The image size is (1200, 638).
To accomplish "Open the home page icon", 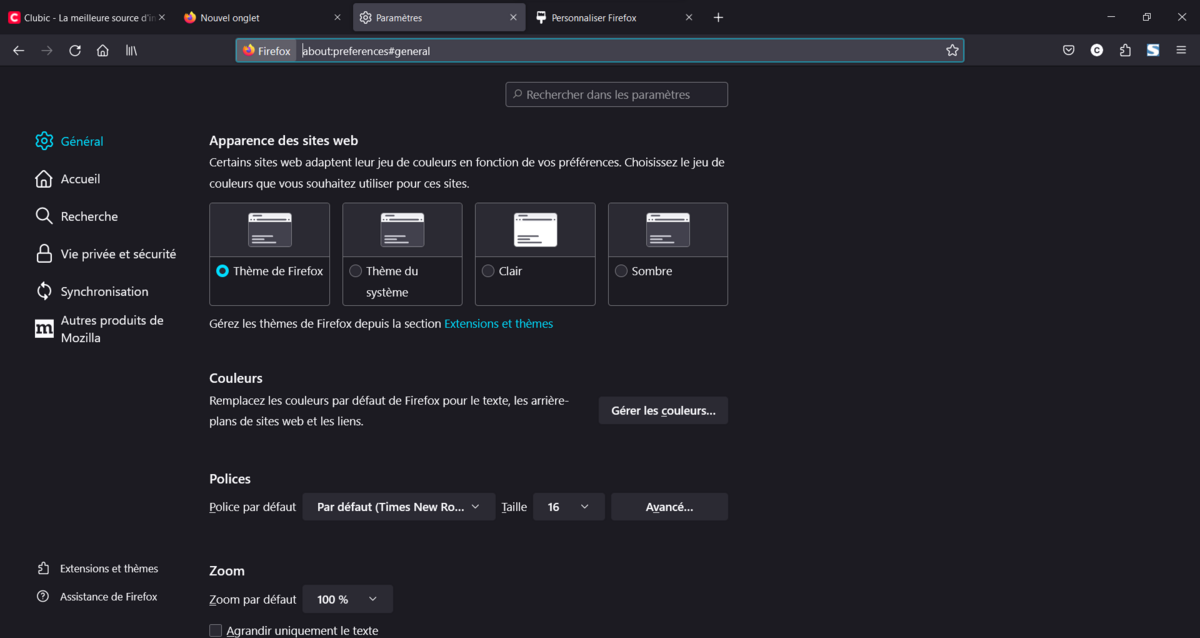I will click(103, 50).
